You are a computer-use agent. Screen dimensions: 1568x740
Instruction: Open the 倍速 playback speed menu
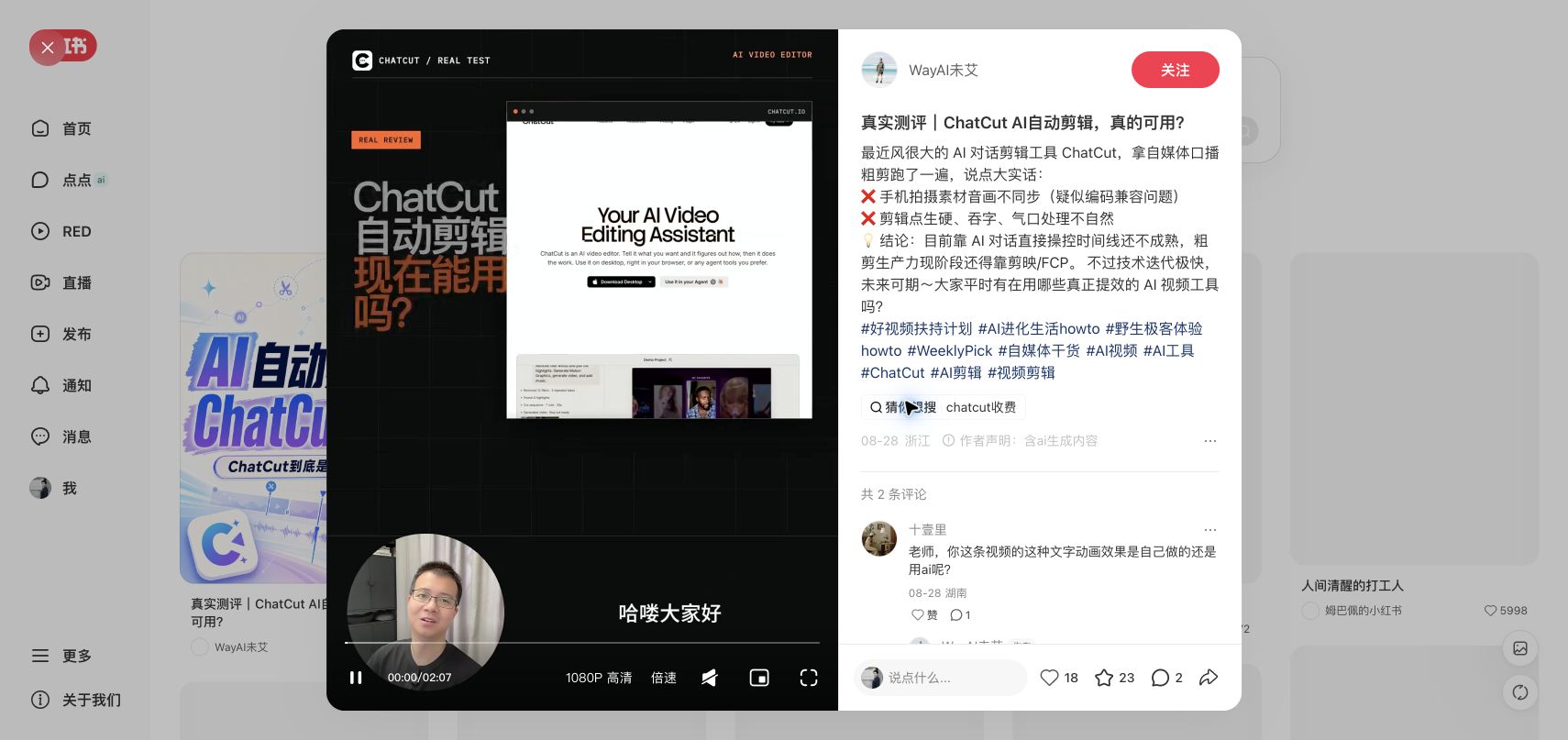[x=664, y=678]
